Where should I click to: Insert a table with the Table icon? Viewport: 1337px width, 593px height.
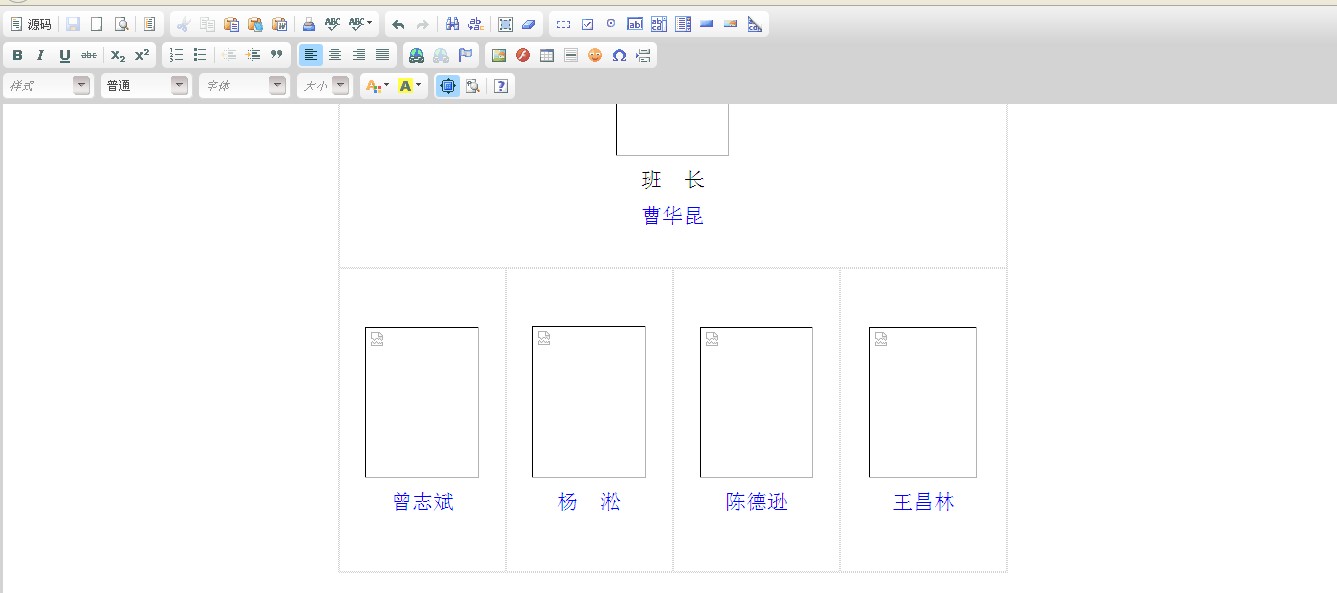[547, 56]
